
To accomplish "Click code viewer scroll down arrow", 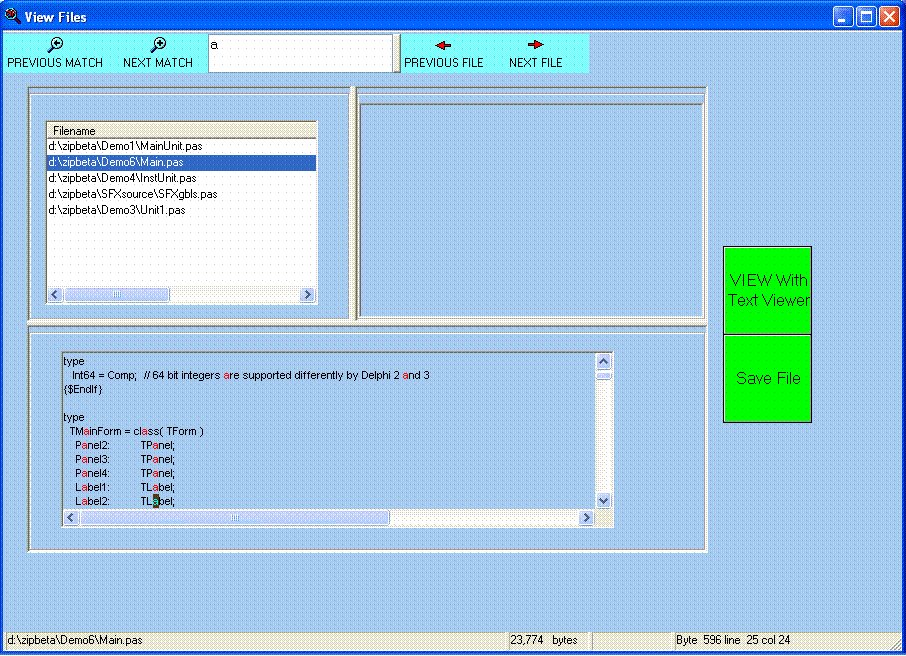I will pos(603,501).
